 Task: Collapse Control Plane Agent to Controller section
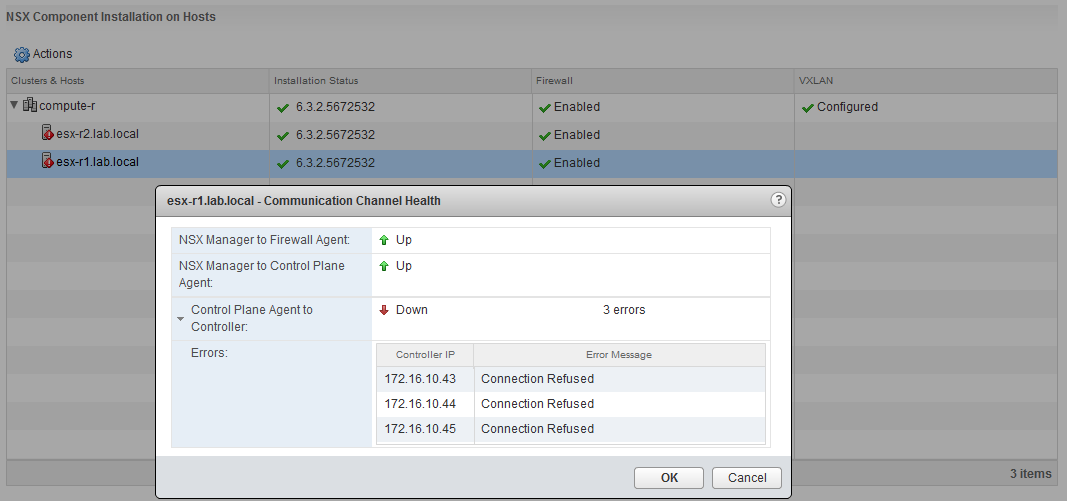(180, 319)
